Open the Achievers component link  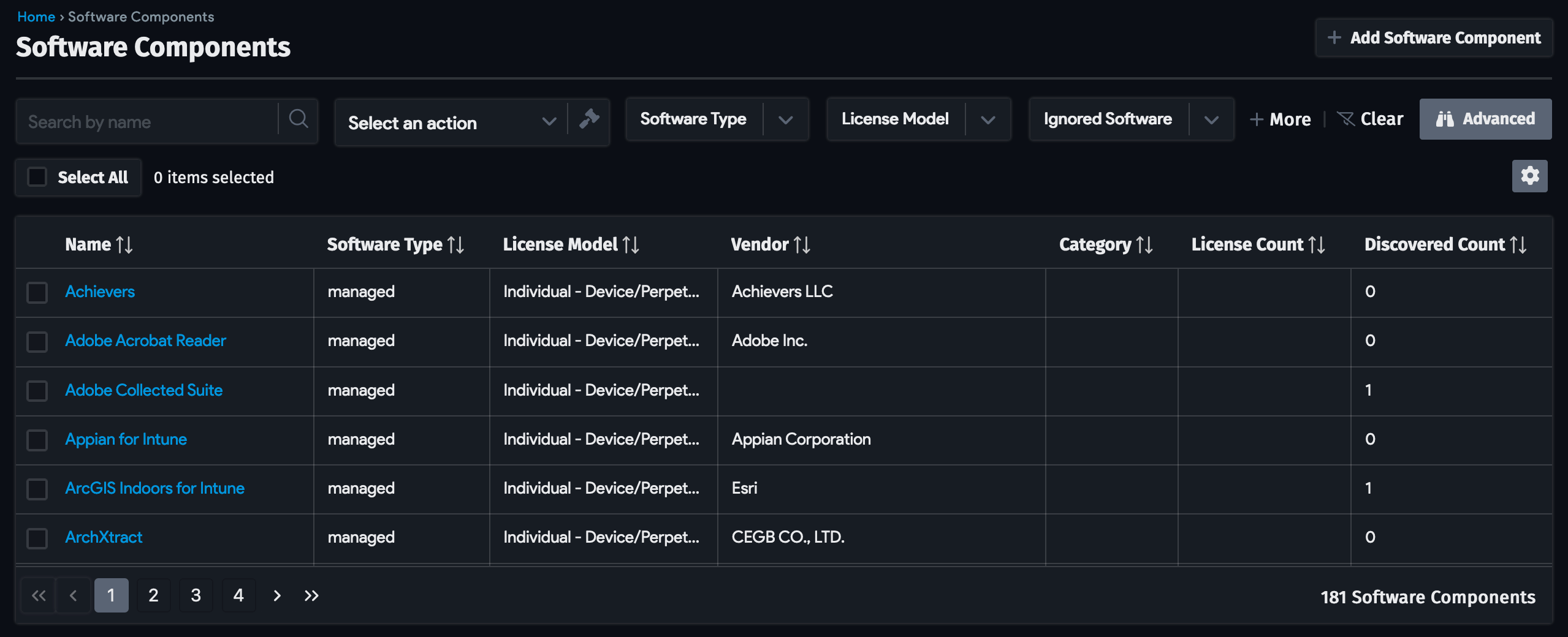(x=100, y=292)
